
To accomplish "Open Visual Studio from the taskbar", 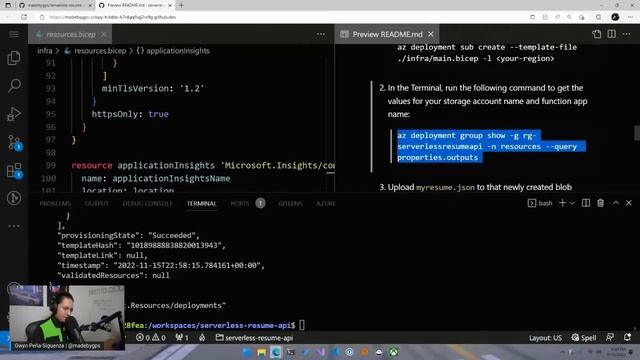I will pyautogui.click(x=320, y=352).
